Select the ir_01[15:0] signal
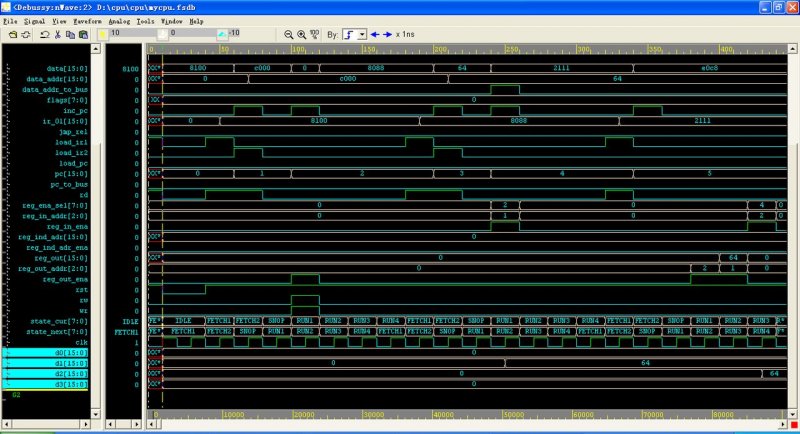Screen dimensions: 800x434 click(x=65, y=121)
